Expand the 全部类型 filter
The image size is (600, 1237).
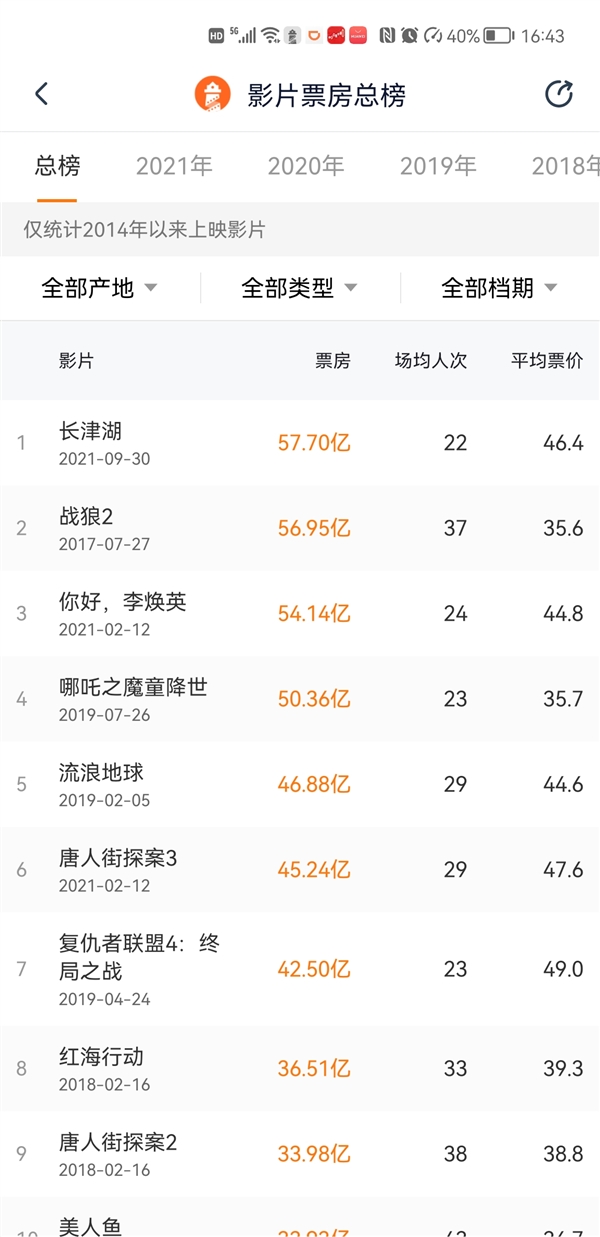(299, 289)
